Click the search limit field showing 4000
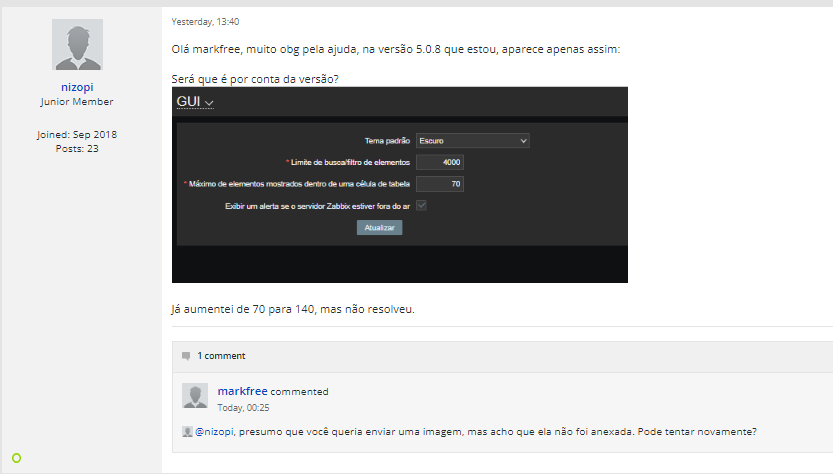This screenshot has width=833, height=474. coord(439,162)
